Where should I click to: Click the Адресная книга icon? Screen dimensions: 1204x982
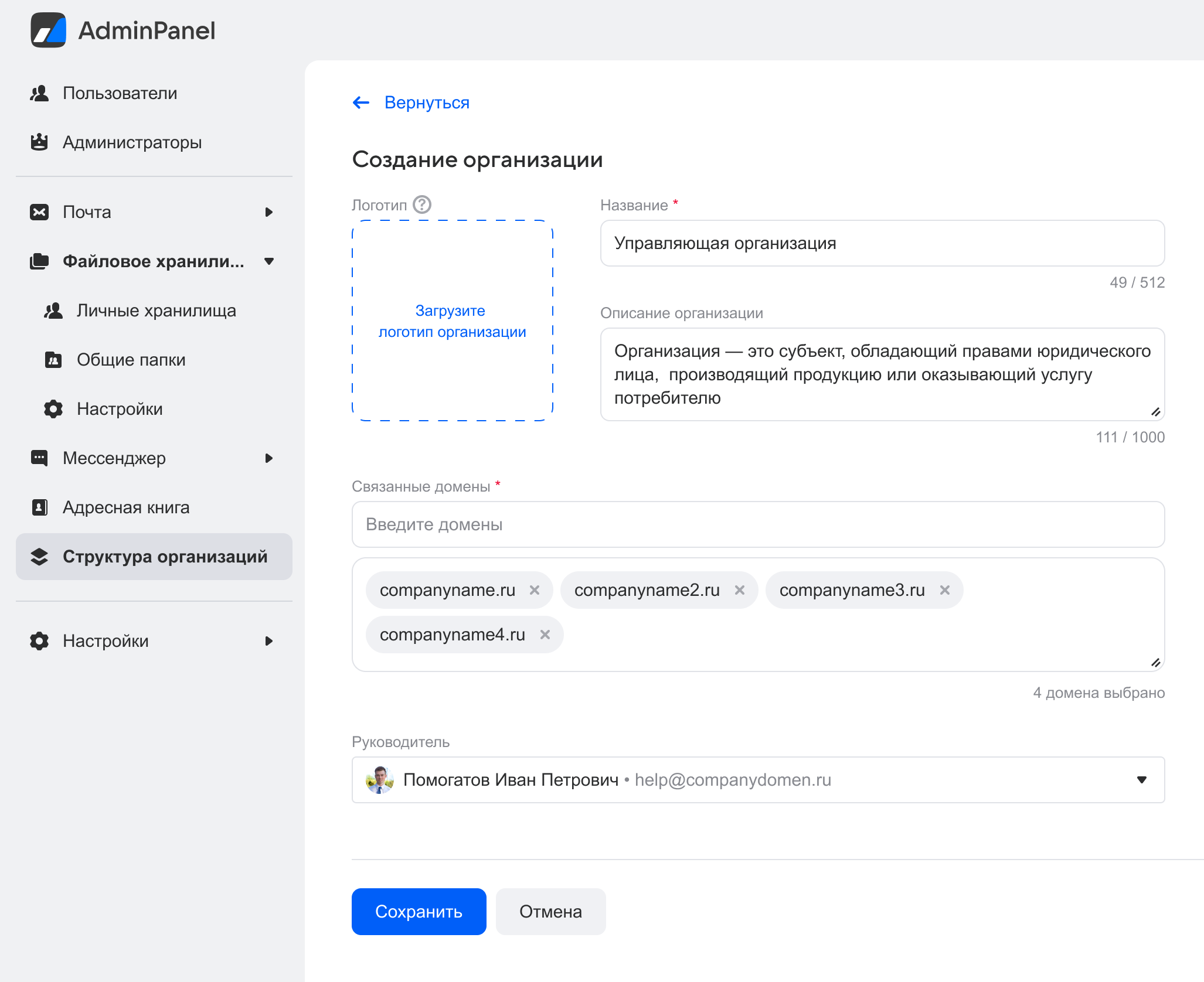39,507
